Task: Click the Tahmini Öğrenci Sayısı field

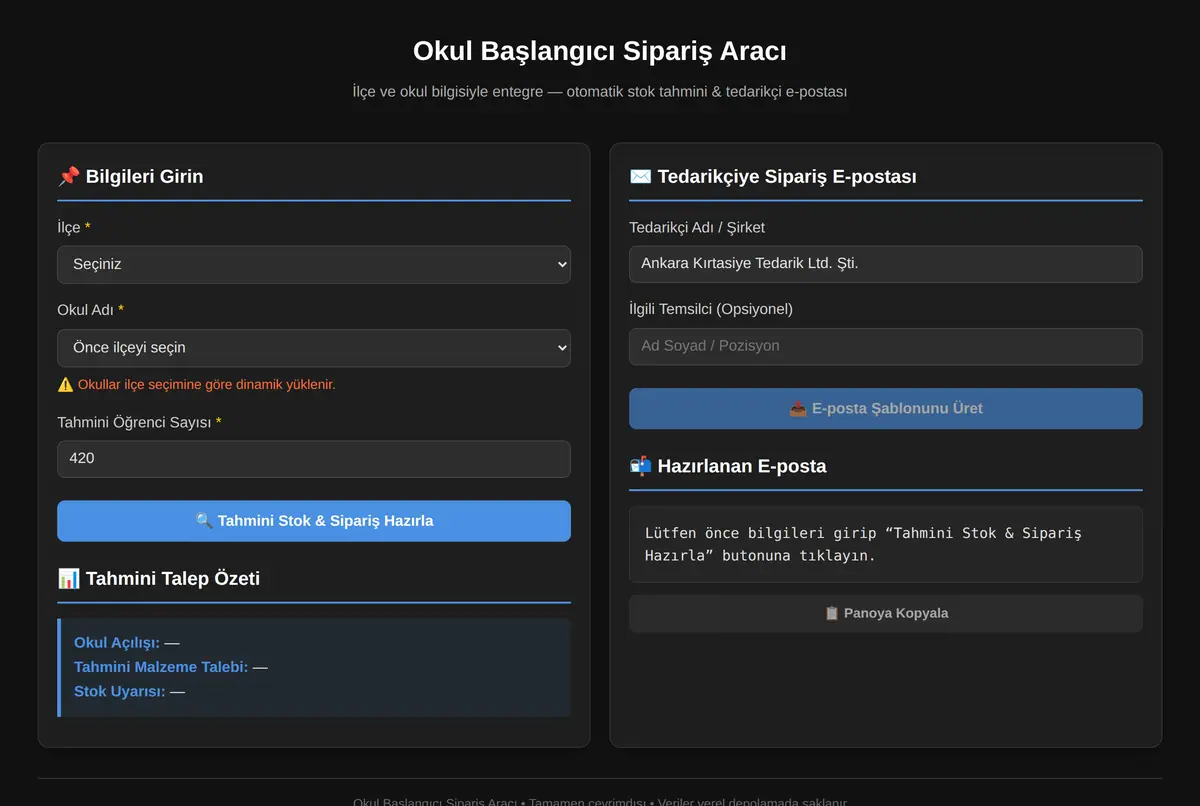Action: click(x=314, y=459)
